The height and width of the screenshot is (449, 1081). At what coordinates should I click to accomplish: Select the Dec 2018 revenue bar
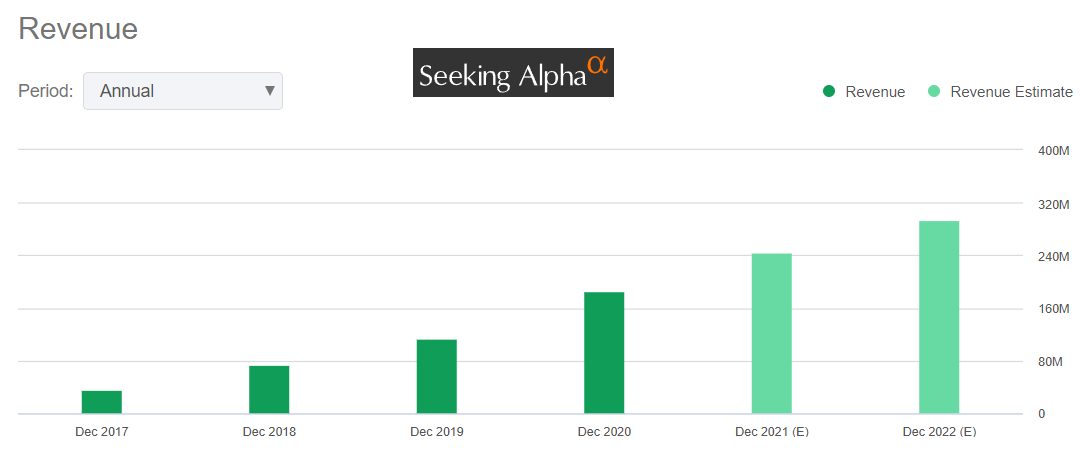pyautogui.click(x=269, y=390)
